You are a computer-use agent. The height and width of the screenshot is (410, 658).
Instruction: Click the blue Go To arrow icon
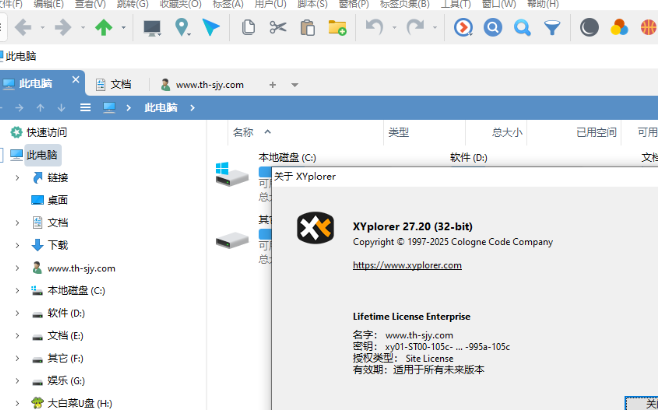tap(211, 27)
